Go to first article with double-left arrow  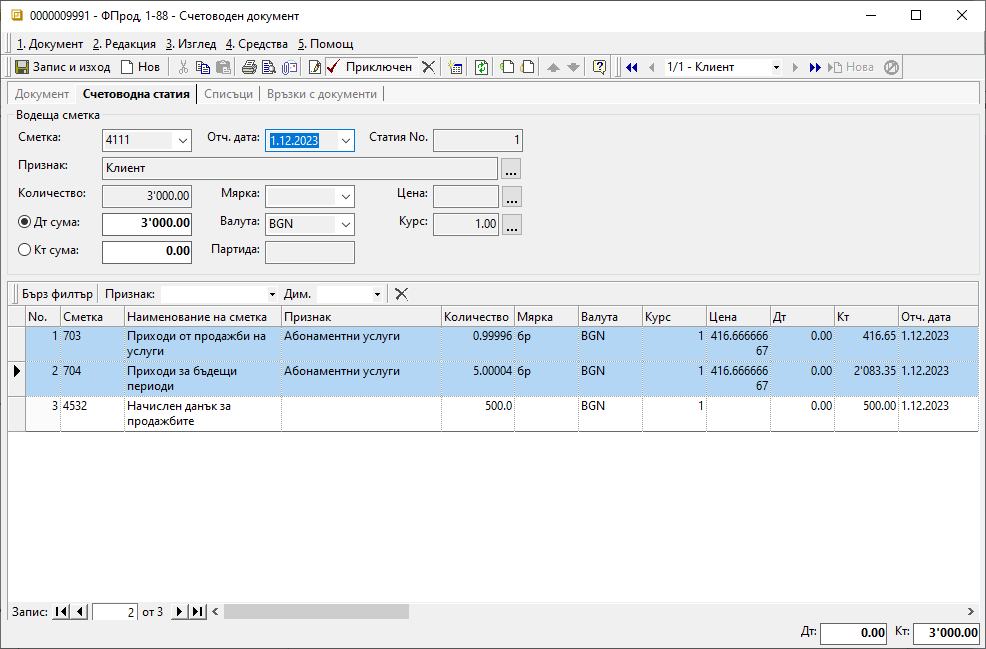coord(632,67)
